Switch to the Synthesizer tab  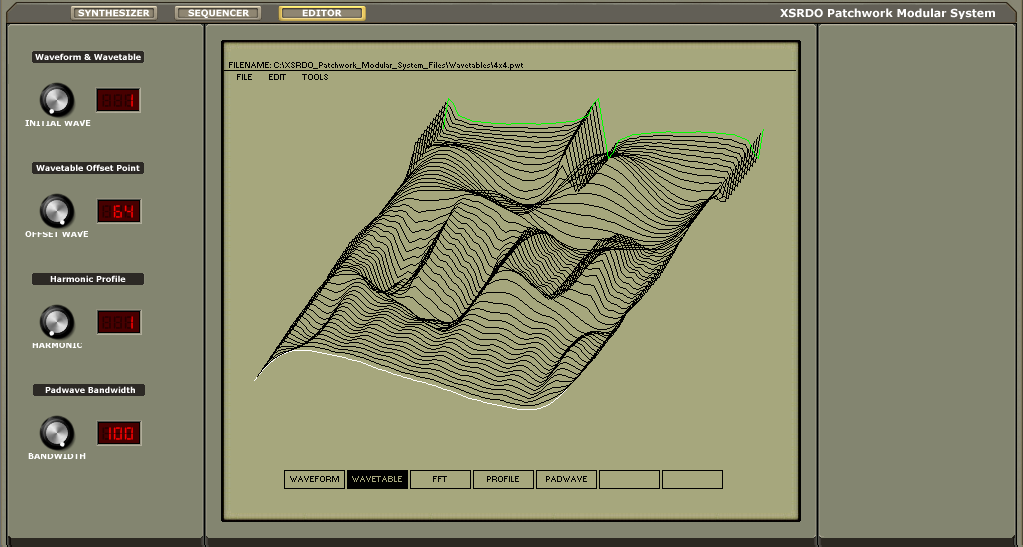tap(114, 13)
